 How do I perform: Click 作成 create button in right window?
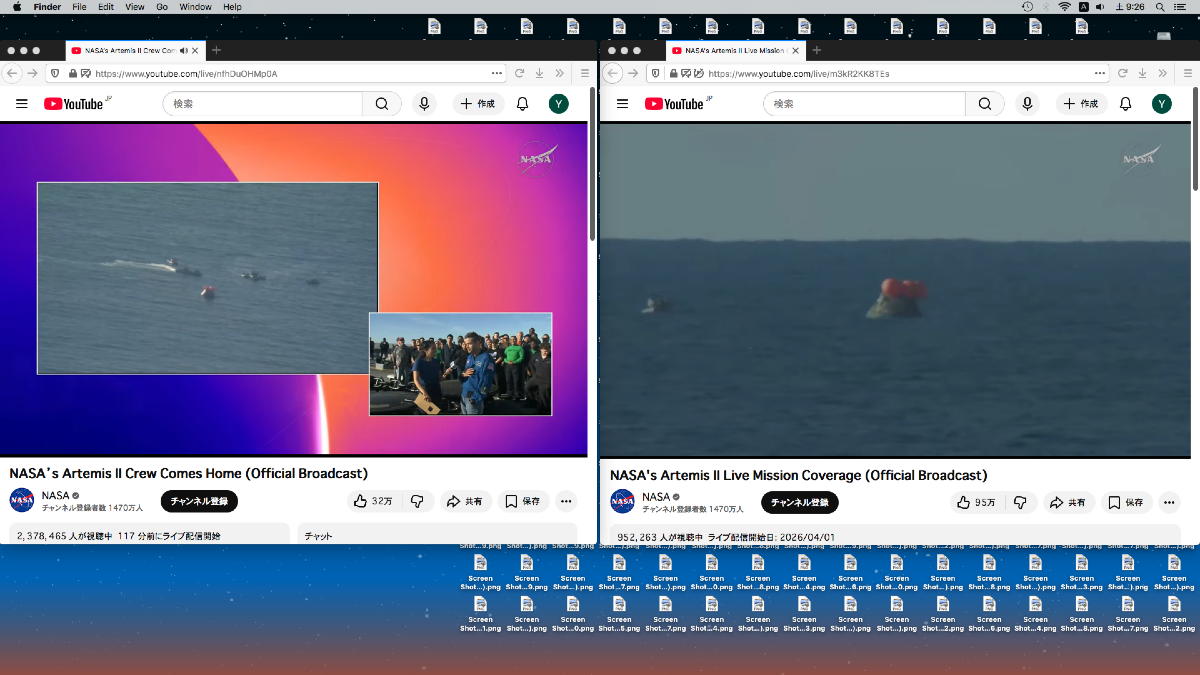pos(1080,104)
